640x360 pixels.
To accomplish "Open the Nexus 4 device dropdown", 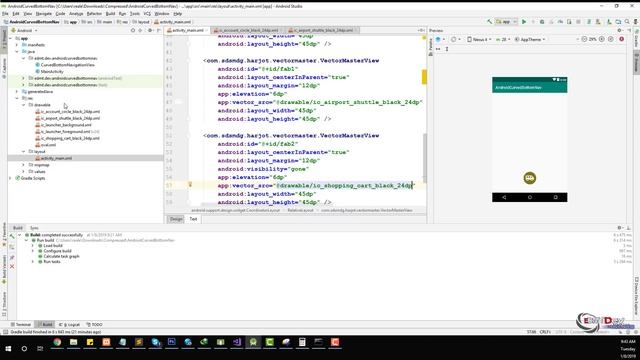I will point(479,40).
